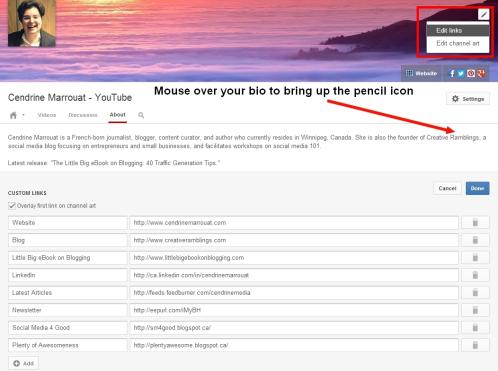Image resolution: width=498 pixels, height=371 pixels.
Task: Click the channel profile photo
Action: (32, 23)
